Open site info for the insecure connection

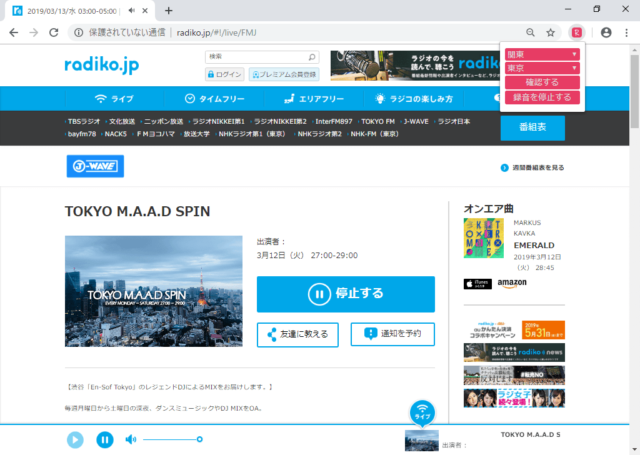pos(78,33)
